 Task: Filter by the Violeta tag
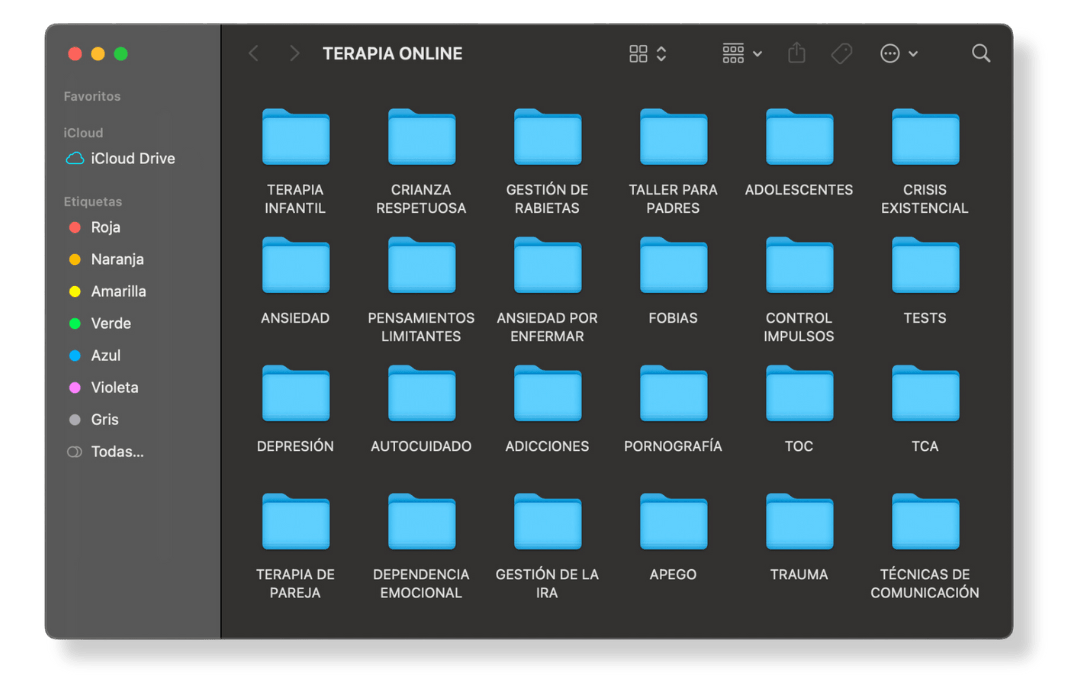click(104, 387)
